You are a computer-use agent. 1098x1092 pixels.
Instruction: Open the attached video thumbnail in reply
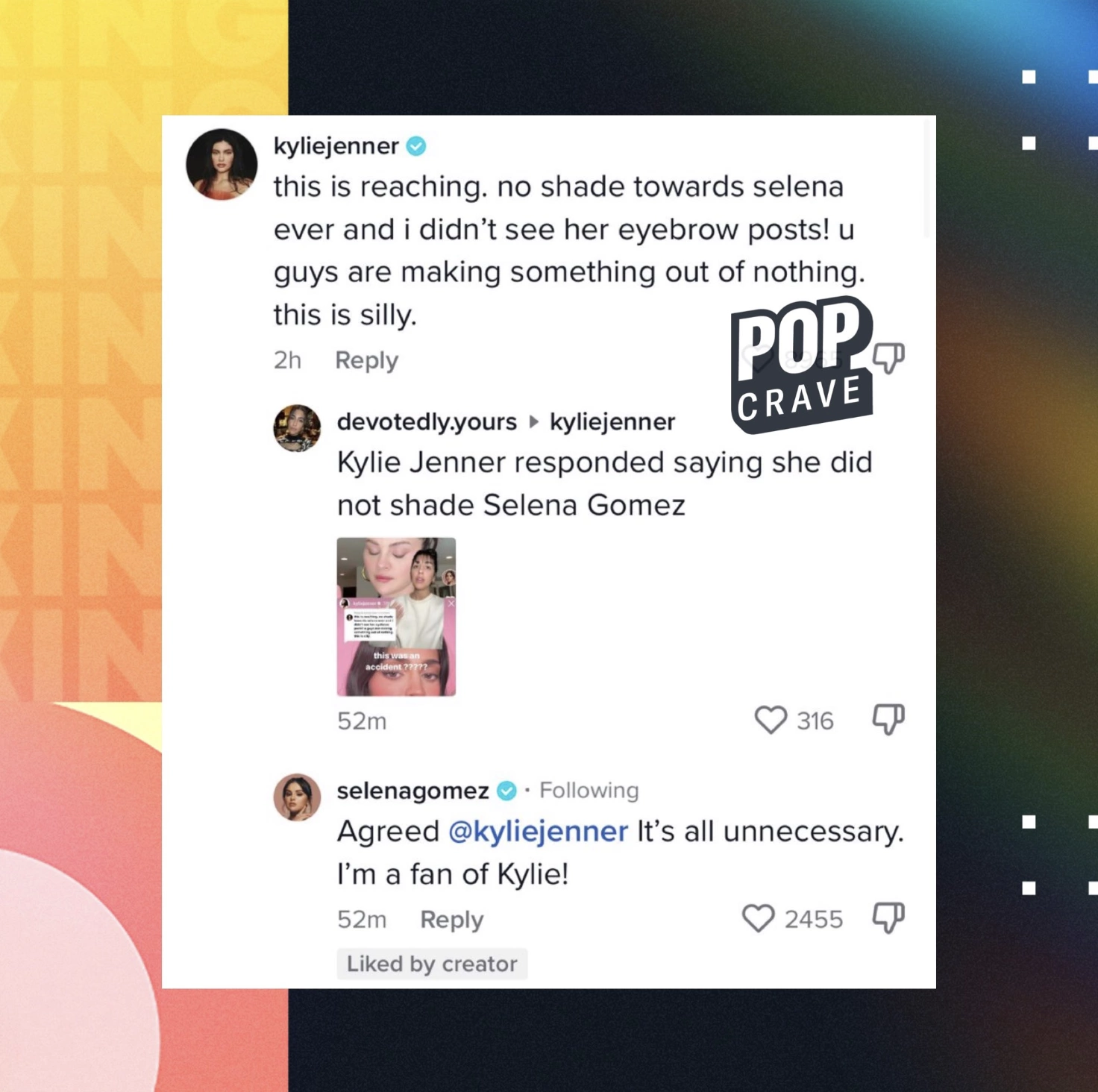pos(396,617)
